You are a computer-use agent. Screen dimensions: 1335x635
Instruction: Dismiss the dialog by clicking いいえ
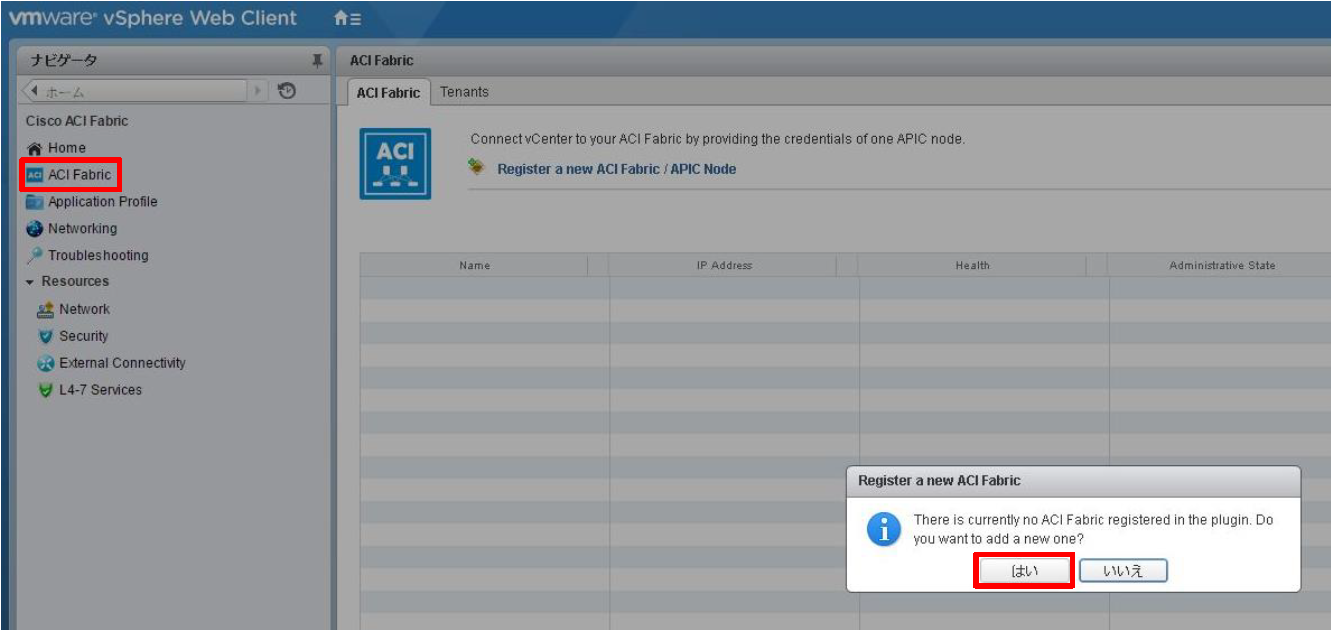pos(1125,570)
